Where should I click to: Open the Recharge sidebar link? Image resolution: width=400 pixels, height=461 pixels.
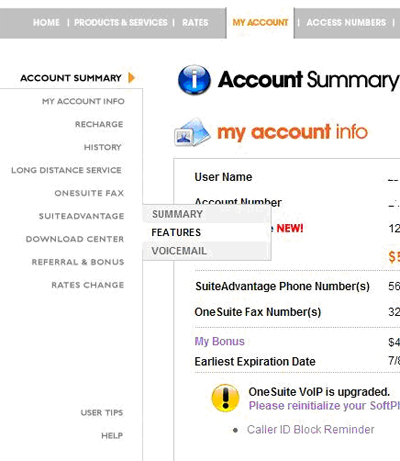click(99, 124)
